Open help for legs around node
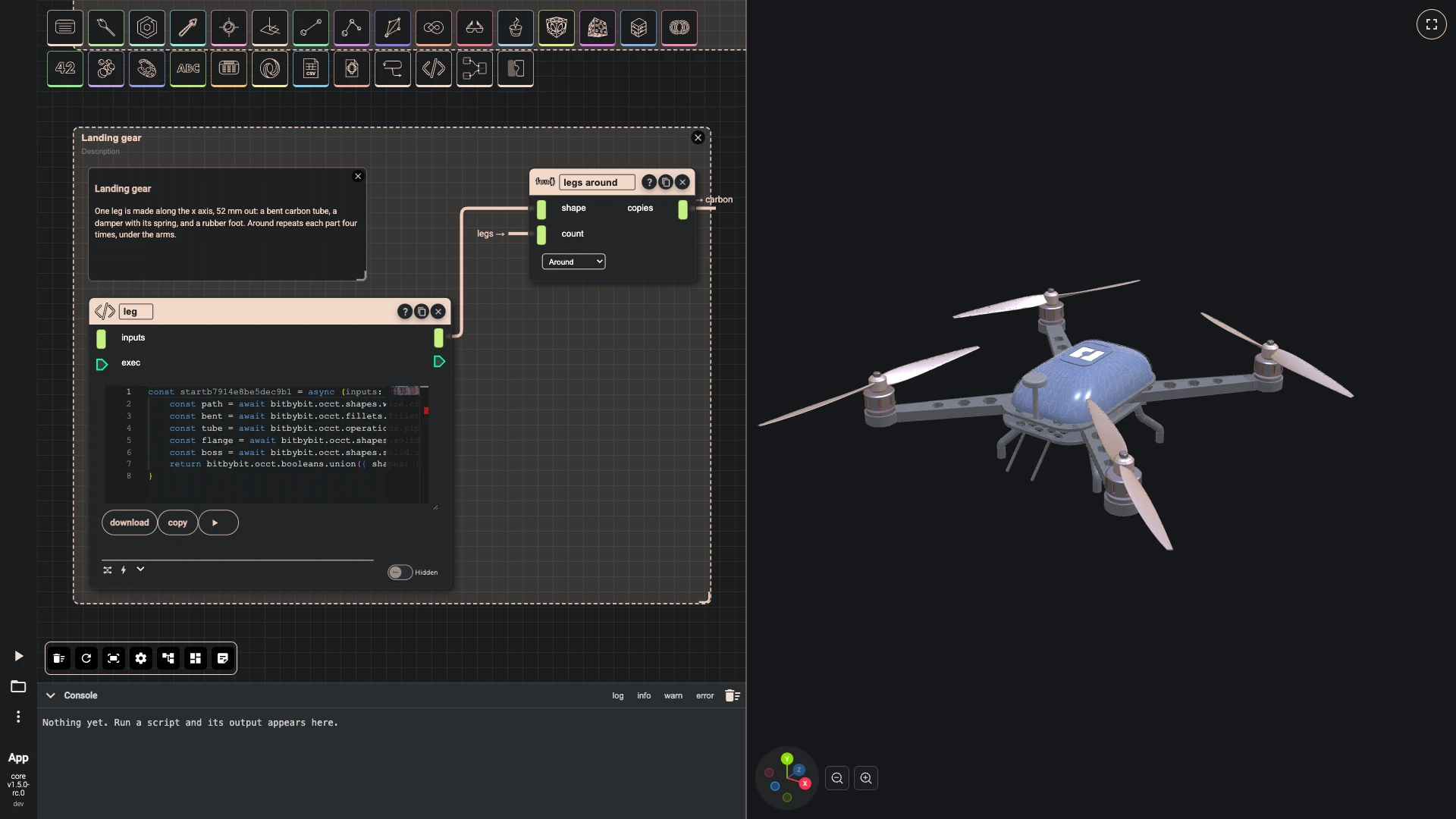The height and width of the screenshot is (819, 1456). click(649, 182)
